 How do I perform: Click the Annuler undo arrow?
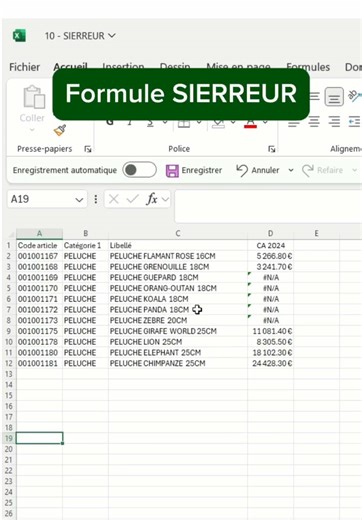[242, 170]
